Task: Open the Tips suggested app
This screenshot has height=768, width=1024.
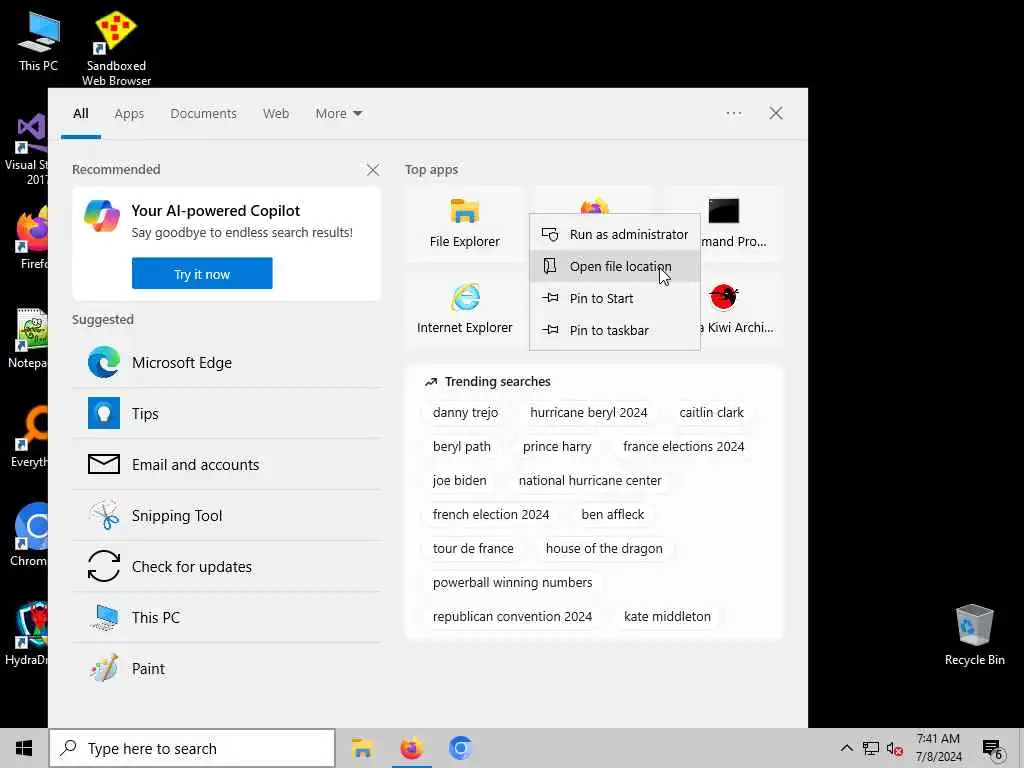Action: (227, 413)
